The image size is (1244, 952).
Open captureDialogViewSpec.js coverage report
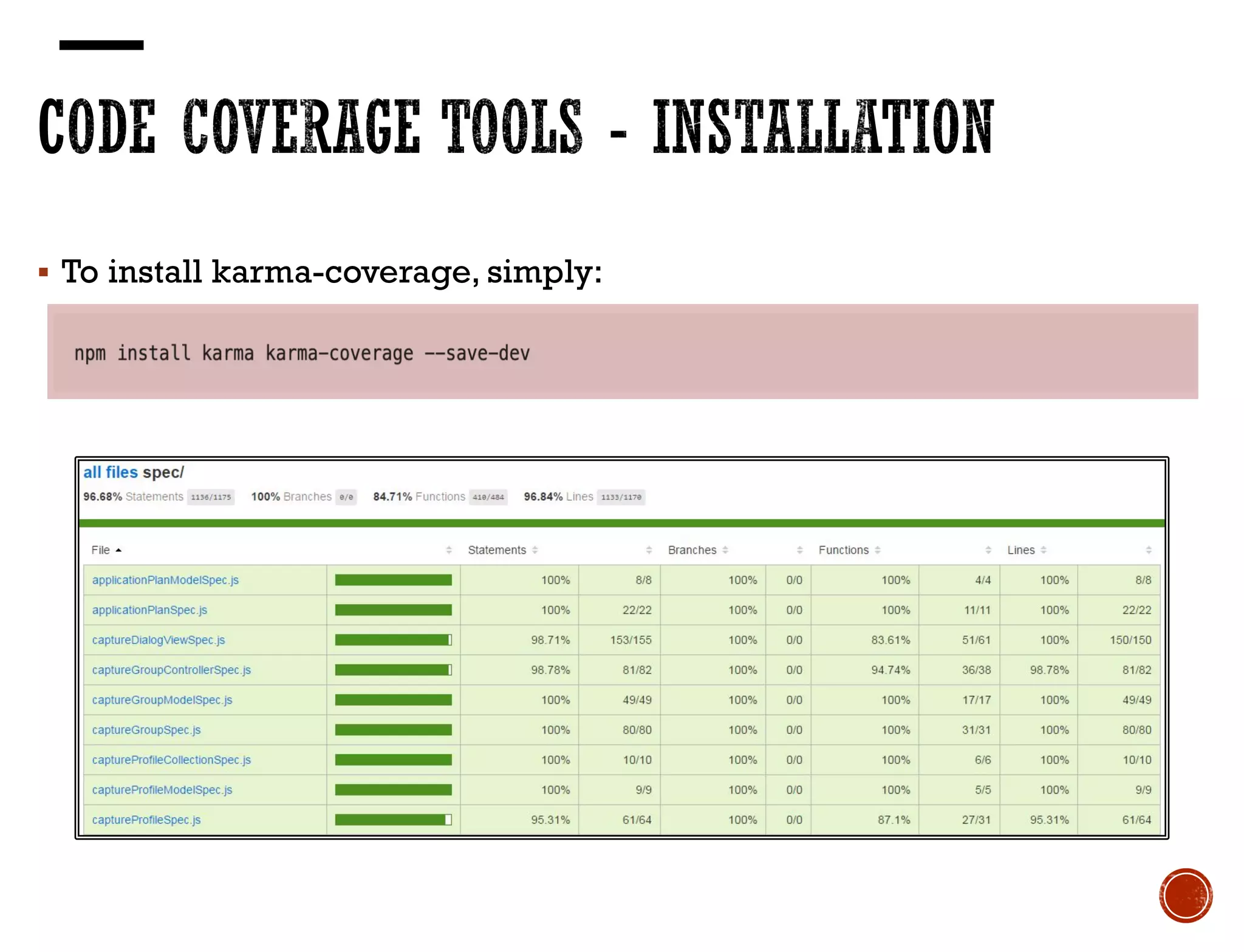tap(159, 640)
